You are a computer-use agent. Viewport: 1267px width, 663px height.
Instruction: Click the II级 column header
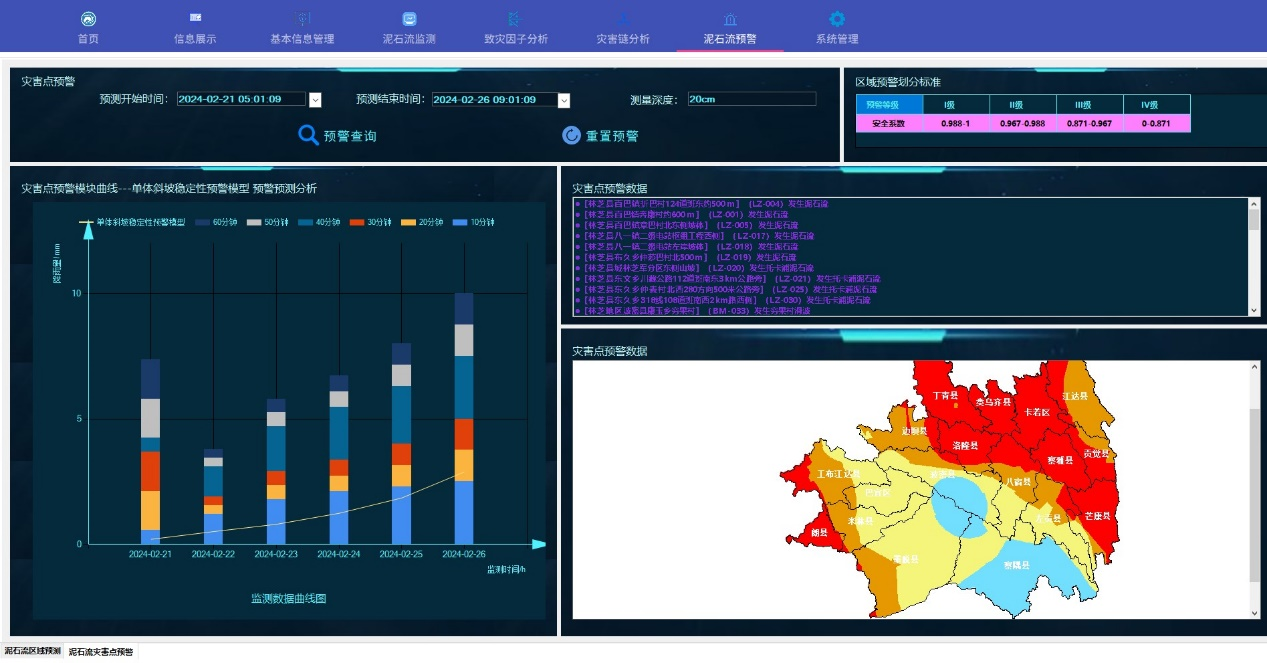(x=1022, y=105)
